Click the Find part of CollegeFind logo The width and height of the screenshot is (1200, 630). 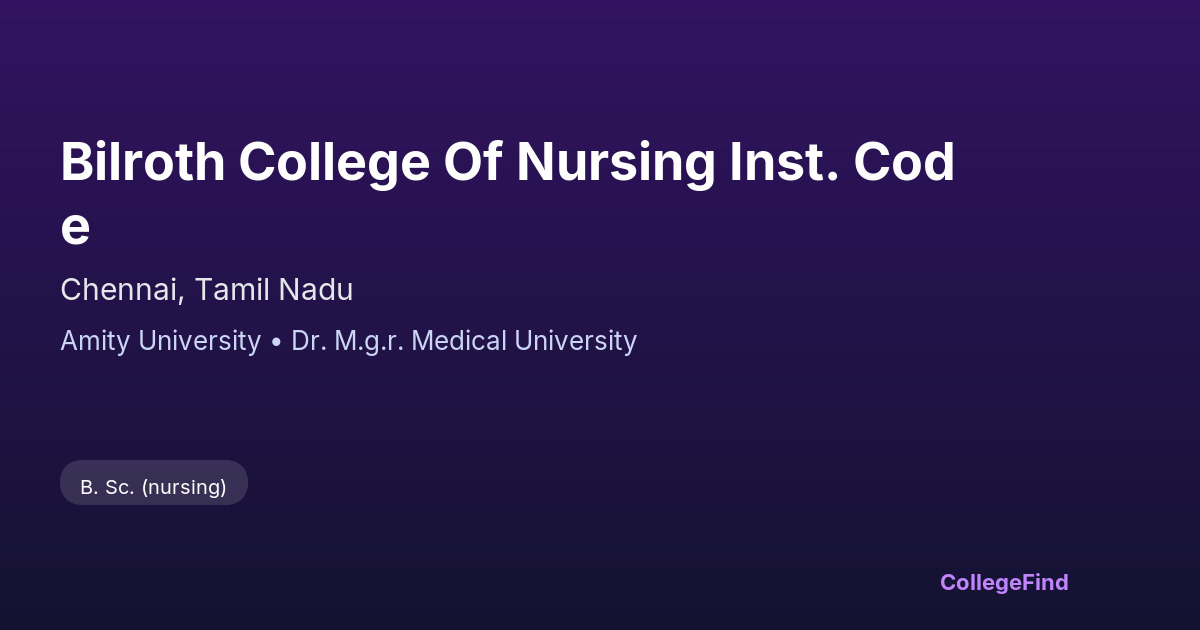(1045, 582)
